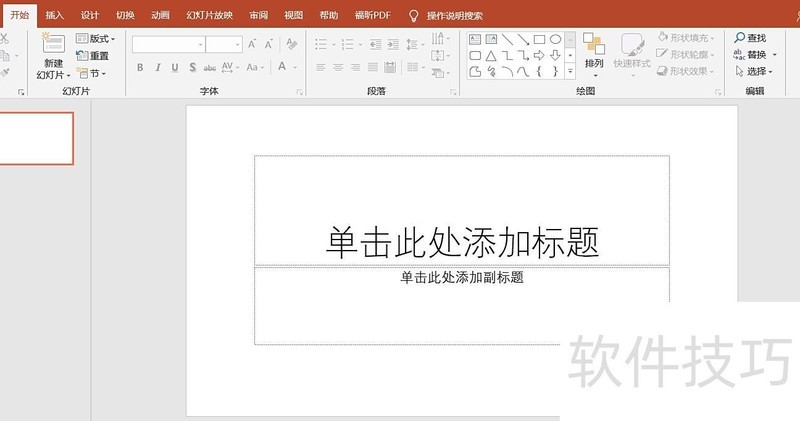Select the triangle shape in shapes gallery
Screen dimensions: 800x421
[491, 55]
